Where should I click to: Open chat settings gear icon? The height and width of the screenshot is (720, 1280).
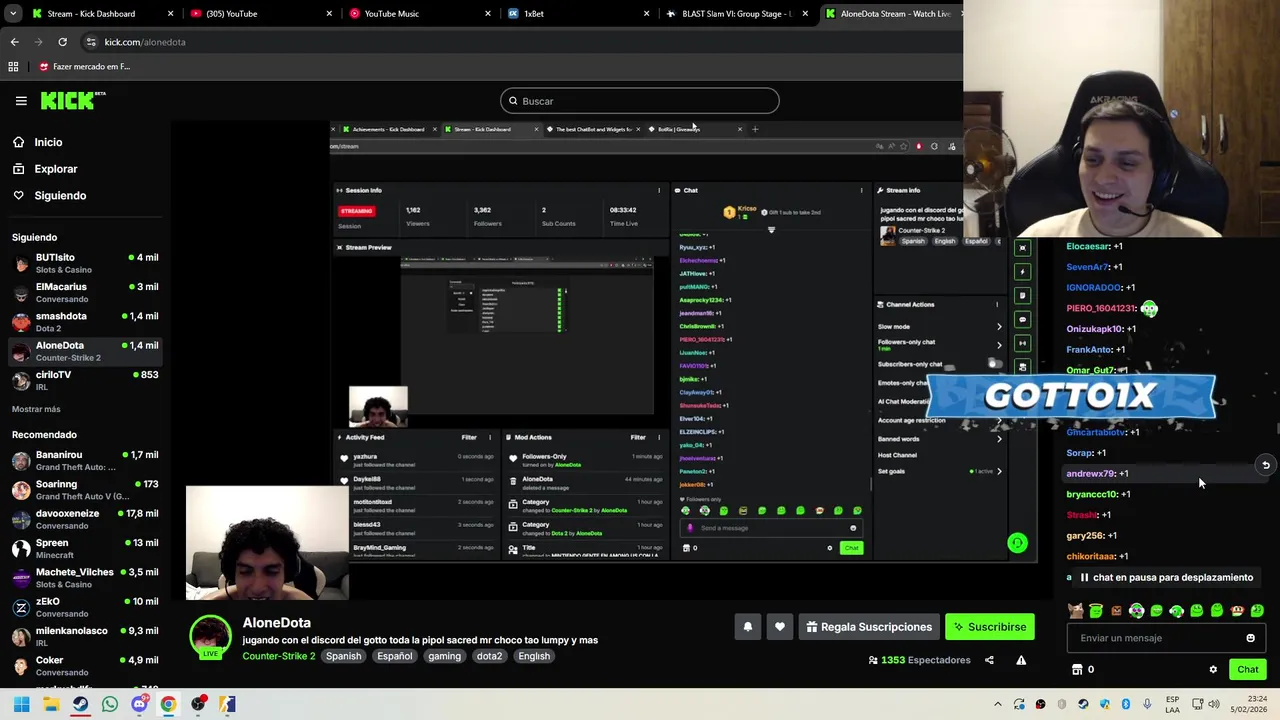click(1213, 669)
